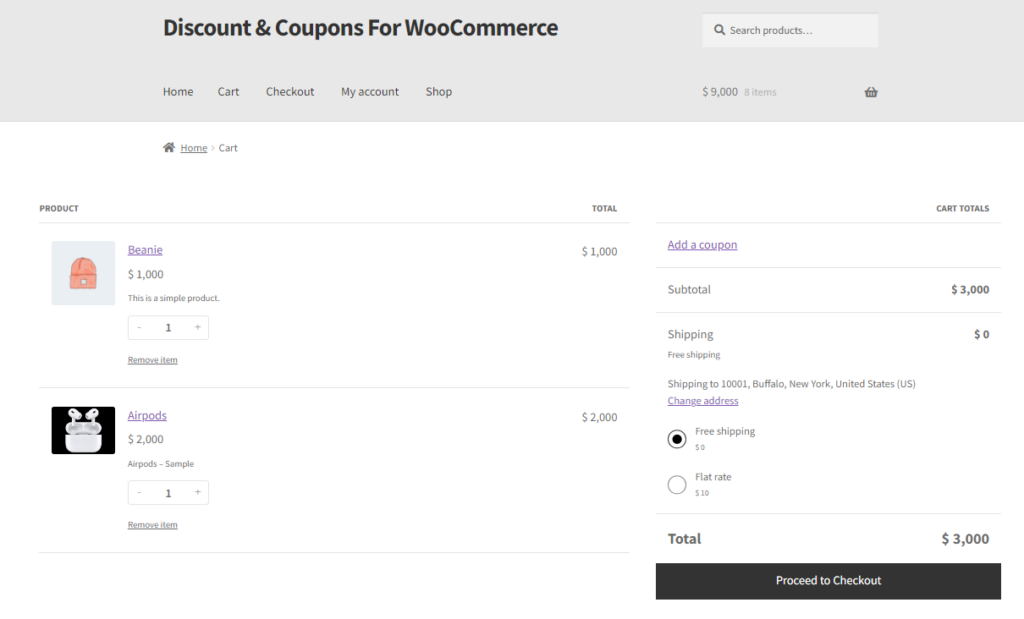Go to the Shop menu item
This screenshot has width=1024, height=619.
point(439,91)
